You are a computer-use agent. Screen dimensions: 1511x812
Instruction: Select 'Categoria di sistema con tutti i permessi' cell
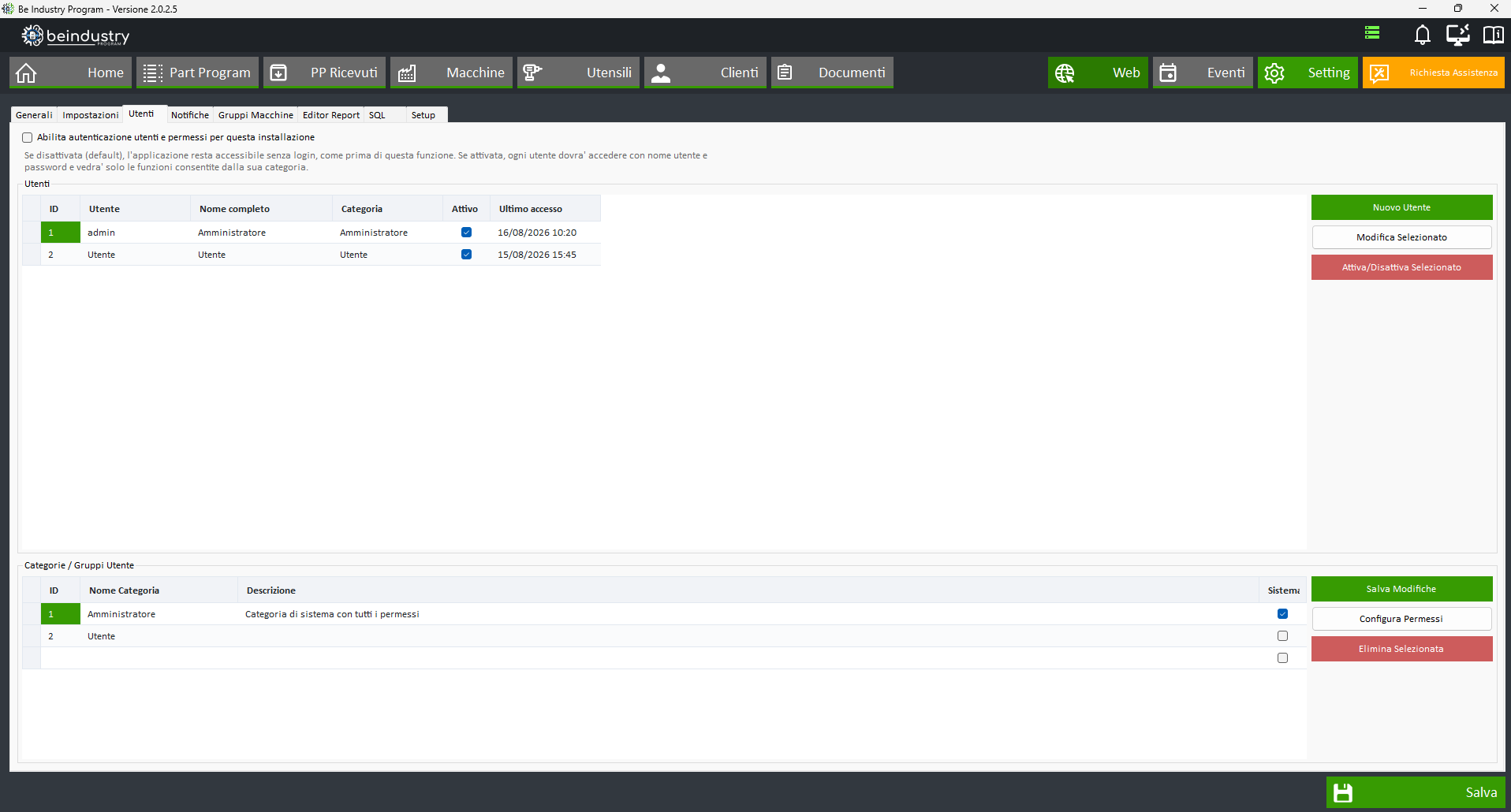(x=748, y=614)
